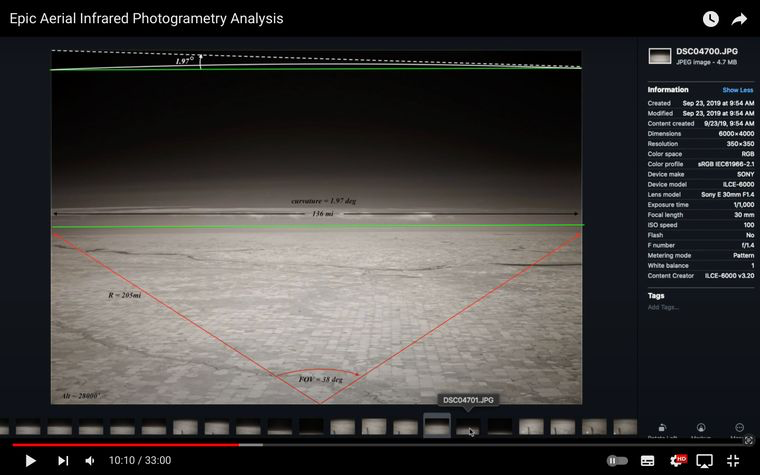
Task: Select the highlighted filmstrip thumbnail
Action: (436, 426)
